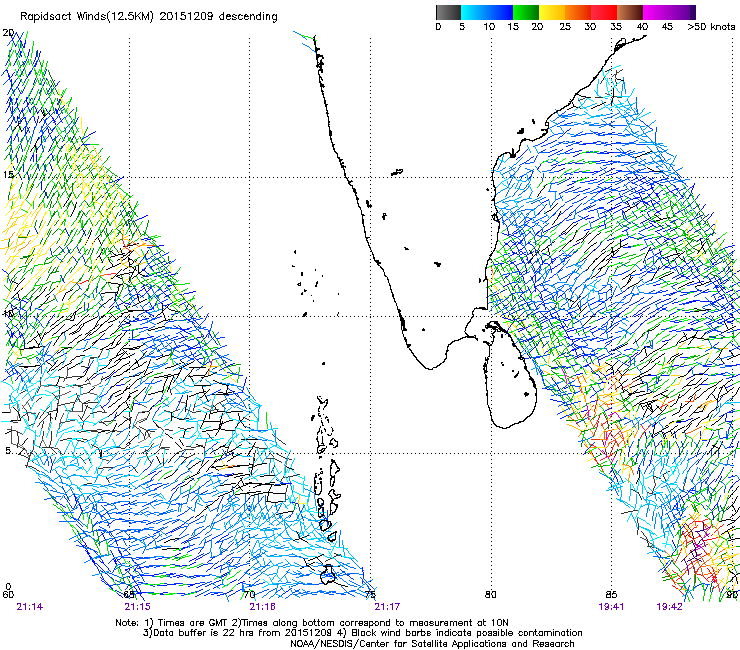Click the '65' longitude axis label
The image size is (740, 650).
pyautogui.click(x=129, y=595)
